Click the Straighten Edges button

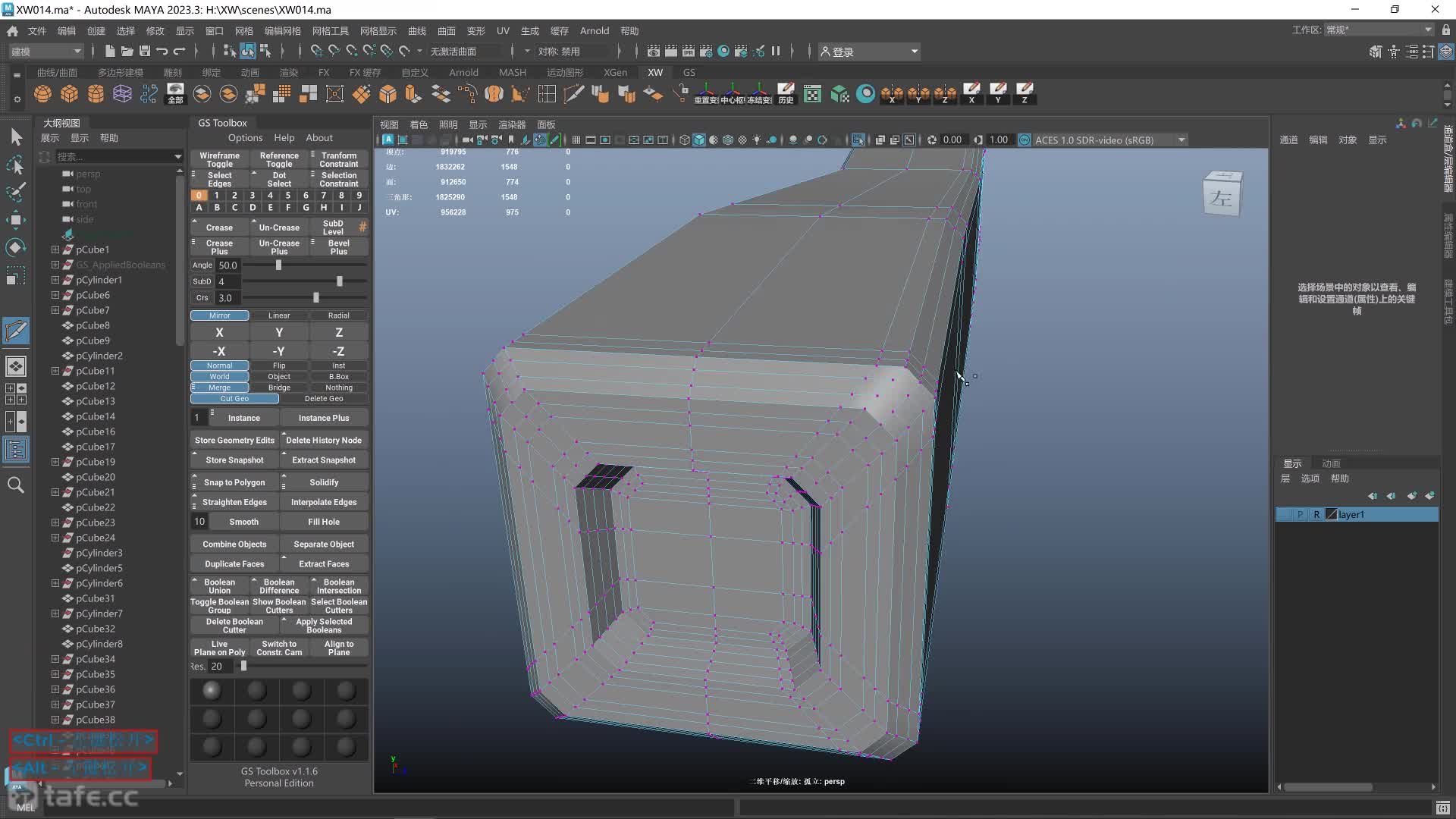click(234, 502)
